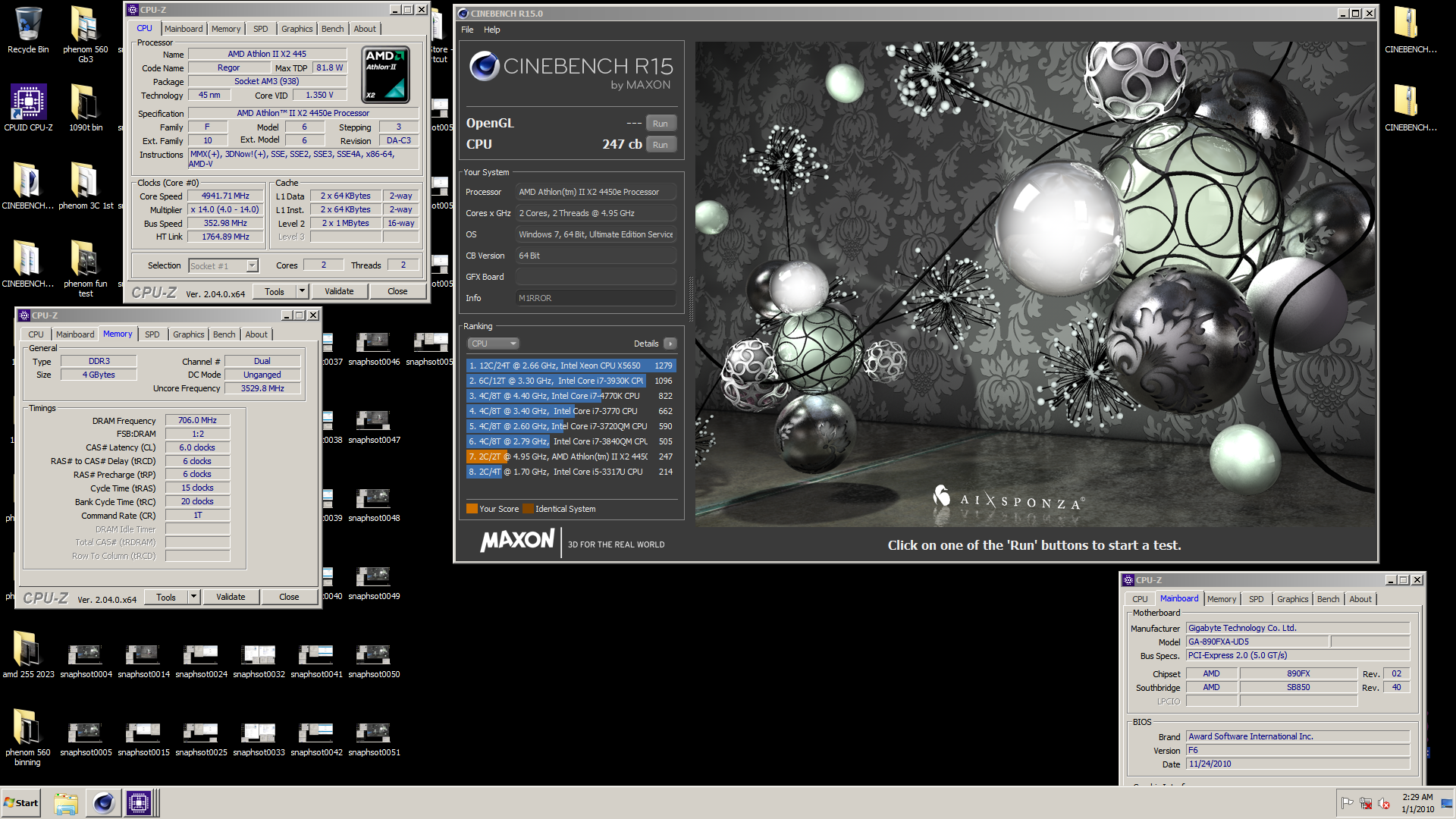Open the Tools dropdown arrow in top CPU-Z
1456x819 pixels.
pyautogui.click(x=302, y=291)
